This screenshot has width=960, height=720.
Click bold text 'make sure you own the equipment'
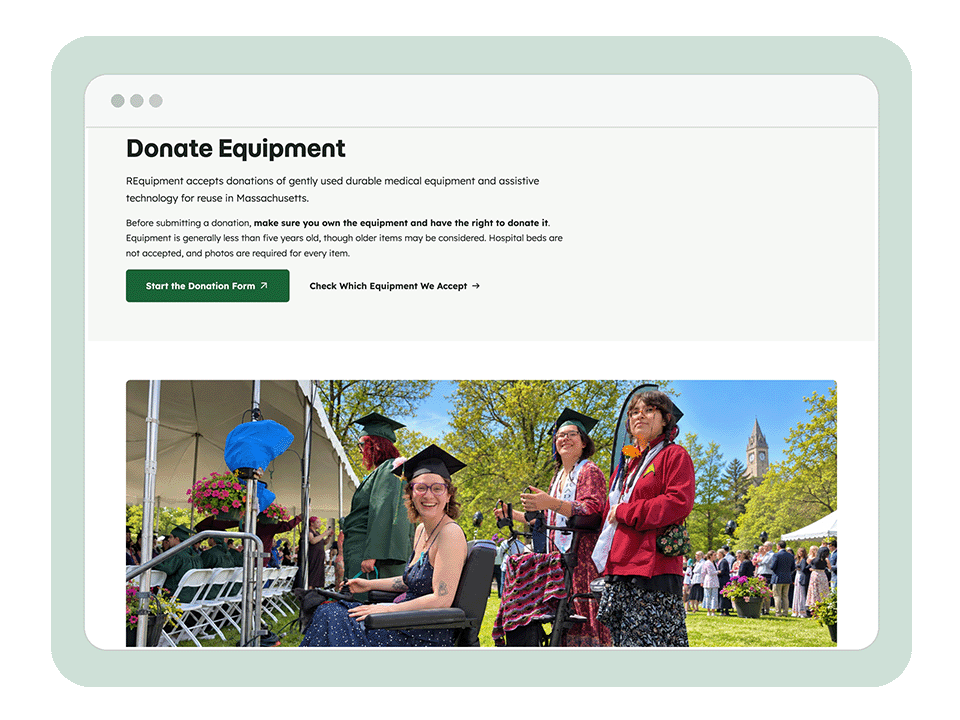click(331, 223)
